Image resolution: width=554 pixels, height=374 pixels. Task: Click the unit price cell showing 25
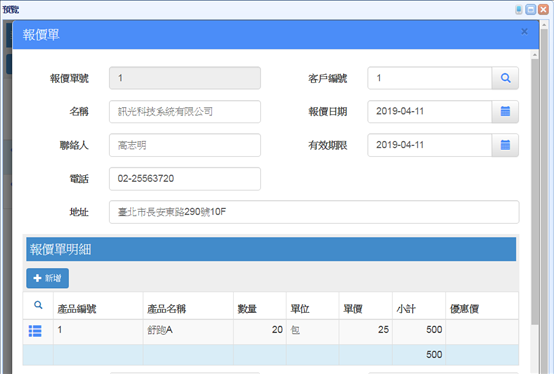pos(366,332)
